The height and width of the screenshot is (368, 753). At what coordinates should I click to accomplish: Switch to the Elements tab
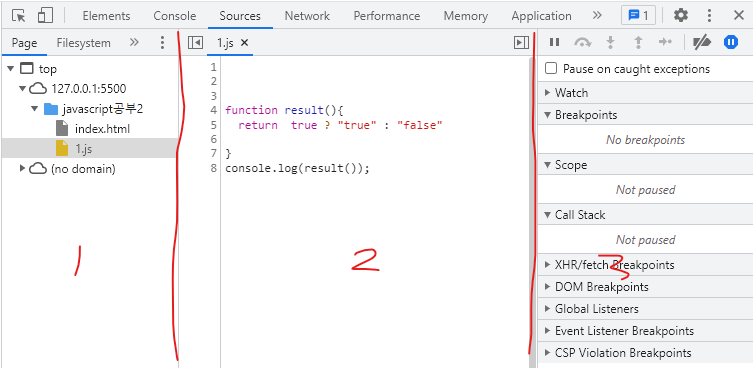pyautogui.click(x=106, y=16)
